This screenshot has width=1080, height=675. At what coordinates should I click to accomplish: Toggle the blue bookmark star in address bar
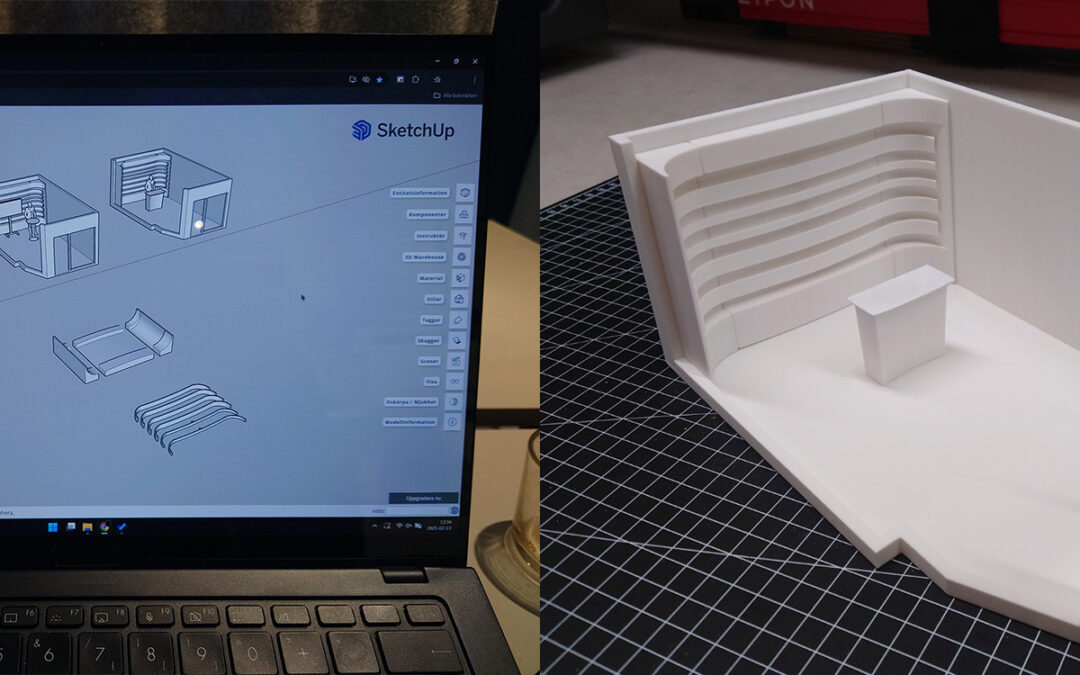point(379,79)
